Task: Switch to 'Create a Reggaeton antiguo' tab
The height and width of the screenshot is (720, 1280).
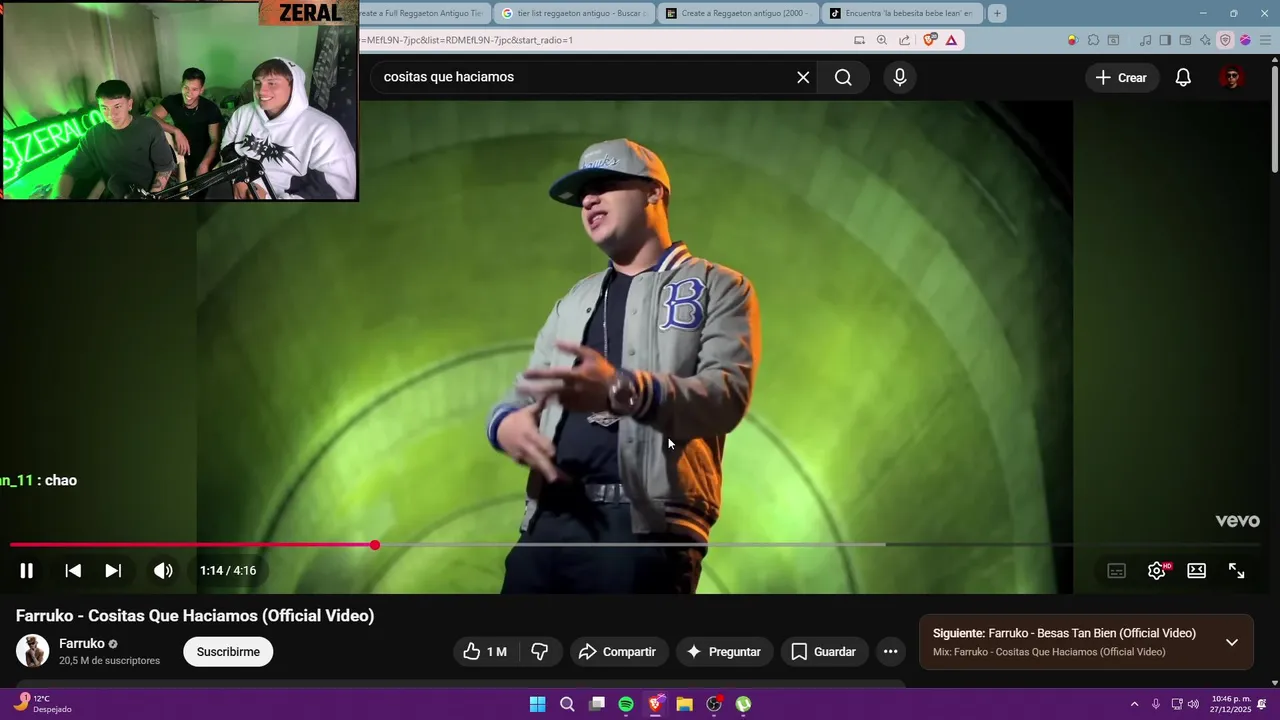Action: click(739, 13)
